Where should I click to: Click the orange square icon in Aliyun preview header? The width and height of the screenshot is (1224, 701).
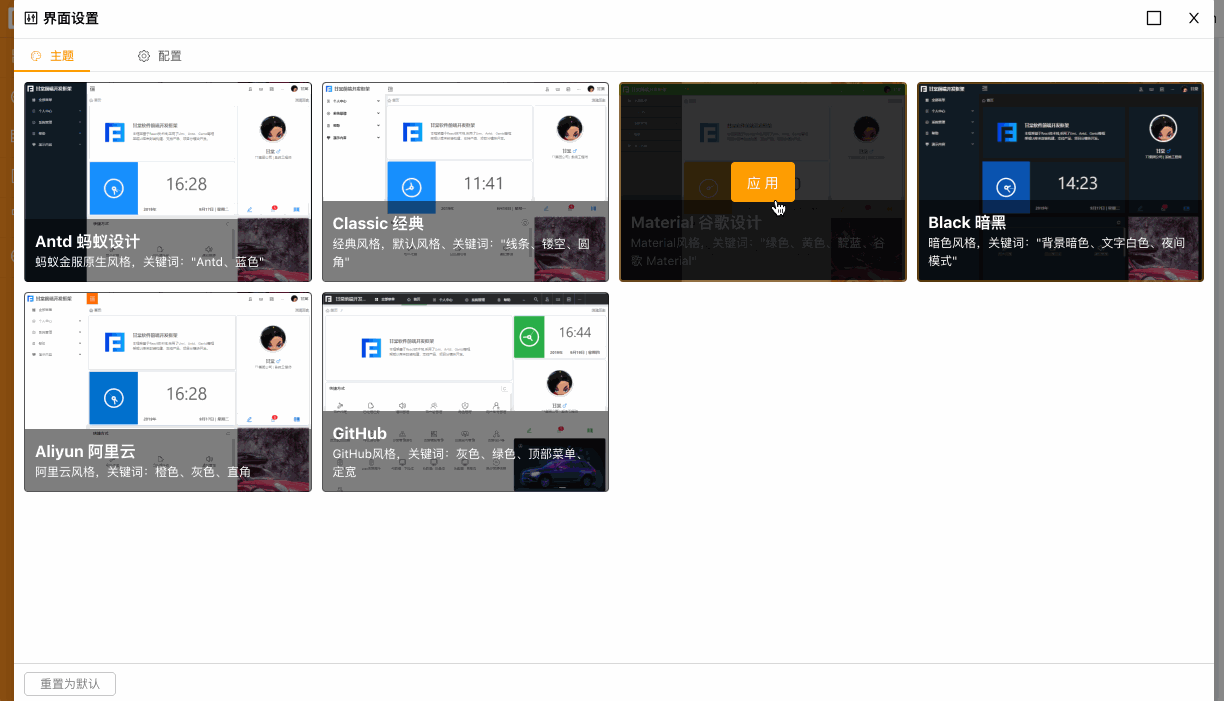pyautogui.click(x=92, y=298)
